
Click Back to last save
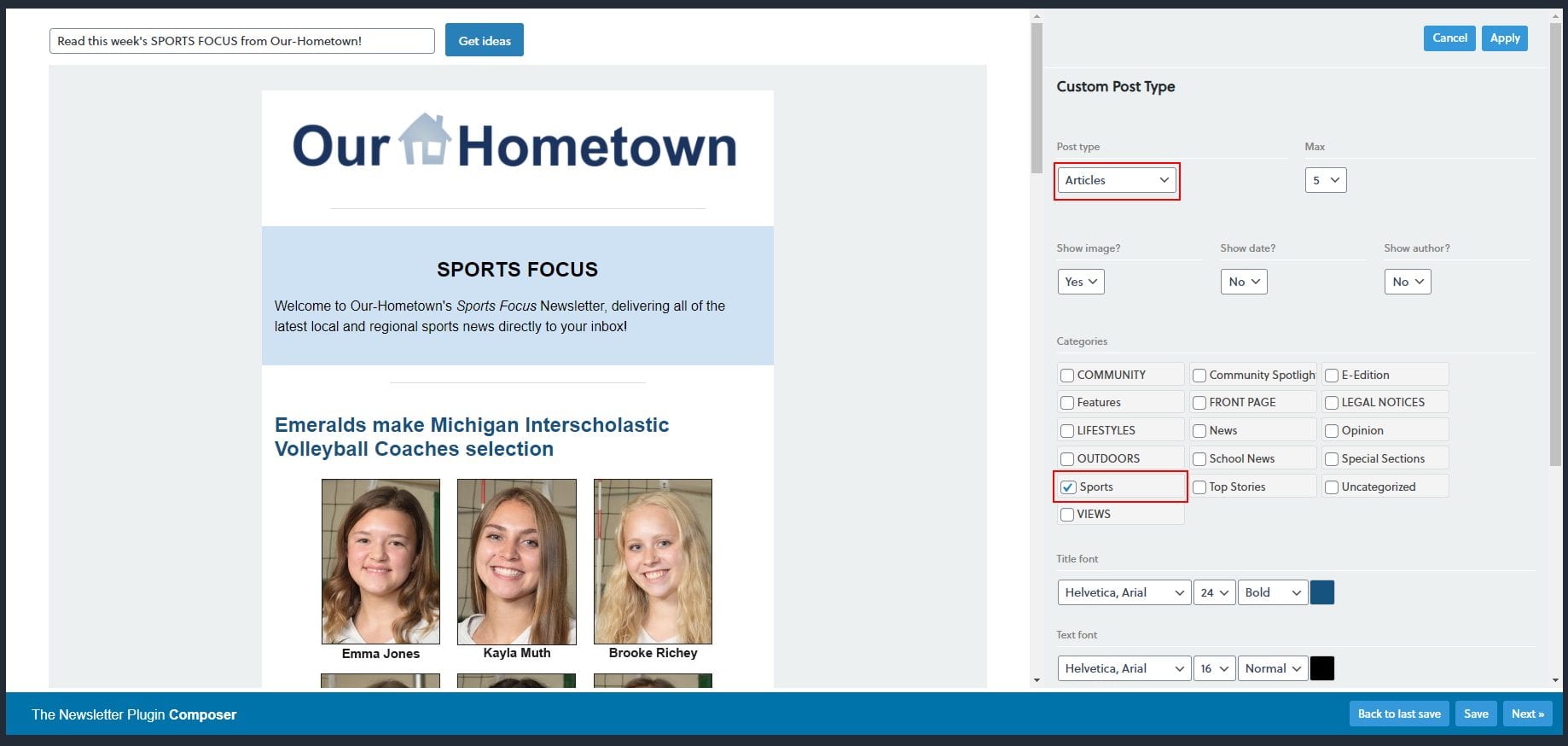coord(1399,714)
